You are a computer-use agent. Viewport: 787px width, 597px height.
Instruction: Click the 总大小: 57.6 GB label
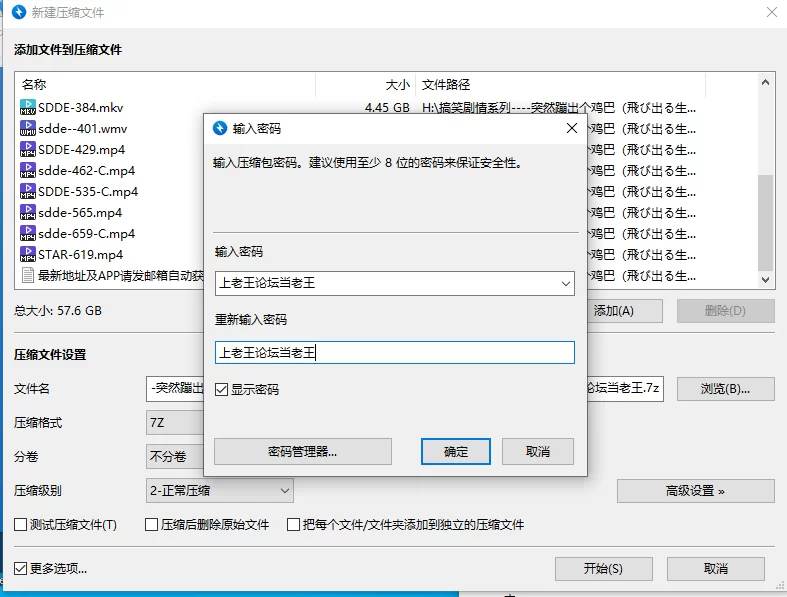[x=58, y=311]
